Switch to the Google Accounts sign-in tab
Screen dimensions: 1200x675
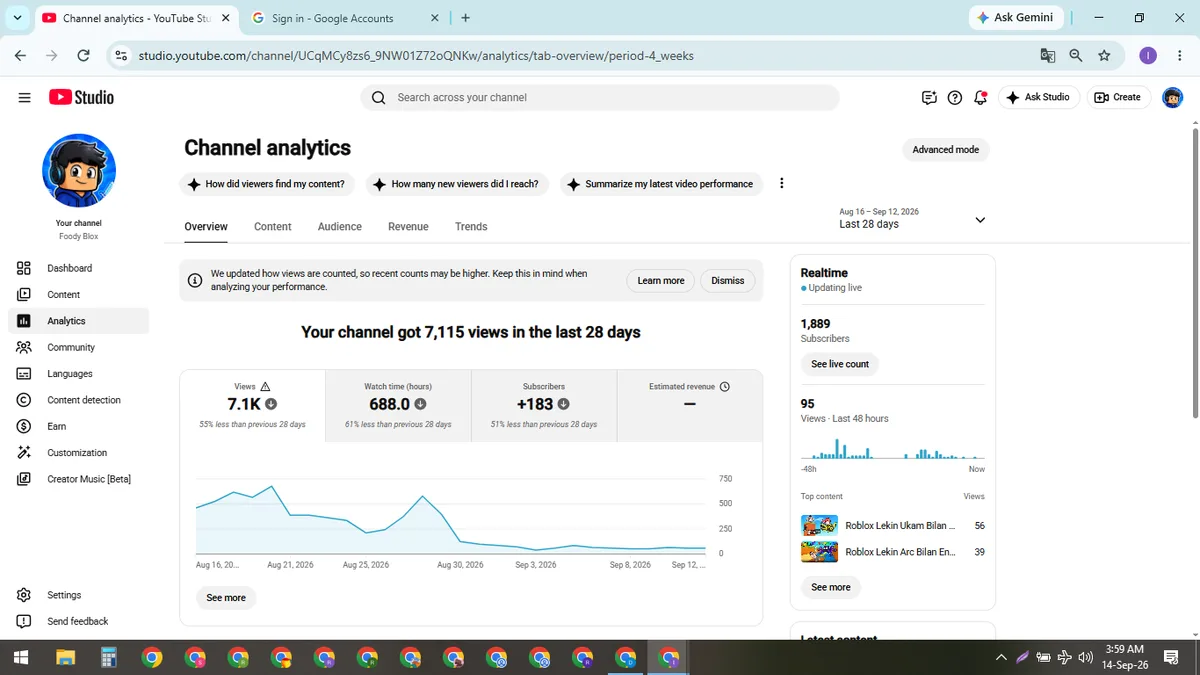pyautogui.click(x=344, y=18)
